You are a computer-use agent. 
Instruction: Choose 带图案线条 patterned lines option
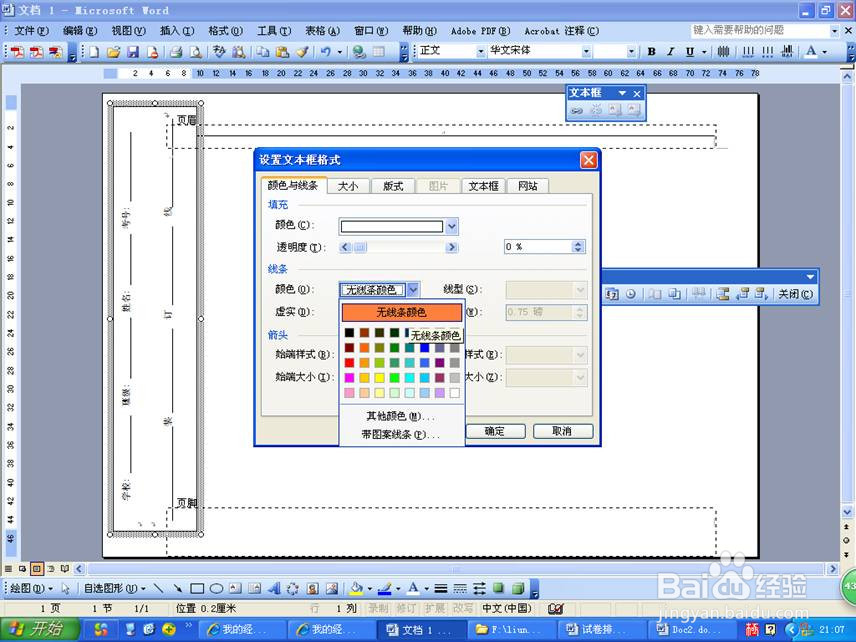[401, 435]
